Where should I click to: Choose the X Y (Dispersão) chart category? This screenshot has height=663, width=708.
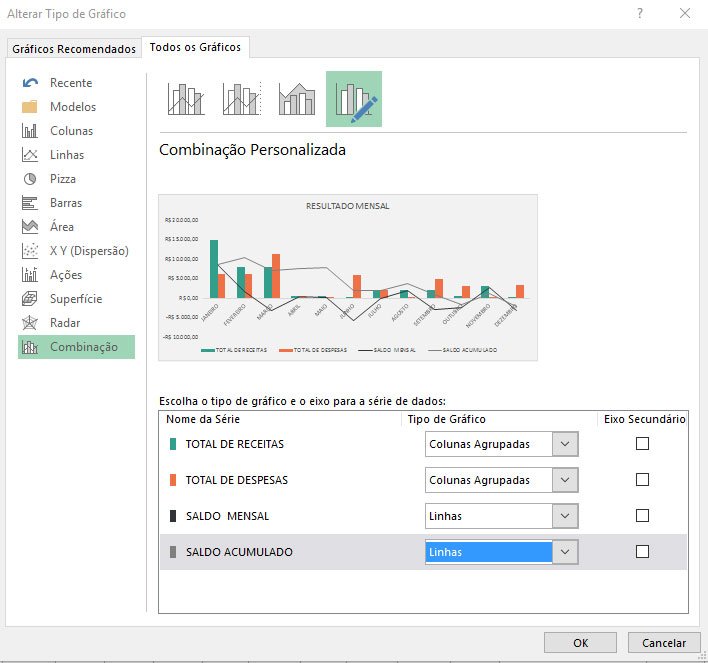tap(89, 251)
